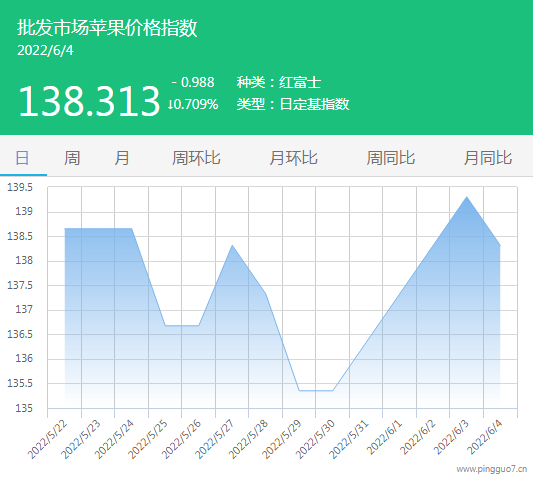This screenshot has width=533, height=479.
Task: Open the 月 monthly tab
Action: click(x=122, y=158)
